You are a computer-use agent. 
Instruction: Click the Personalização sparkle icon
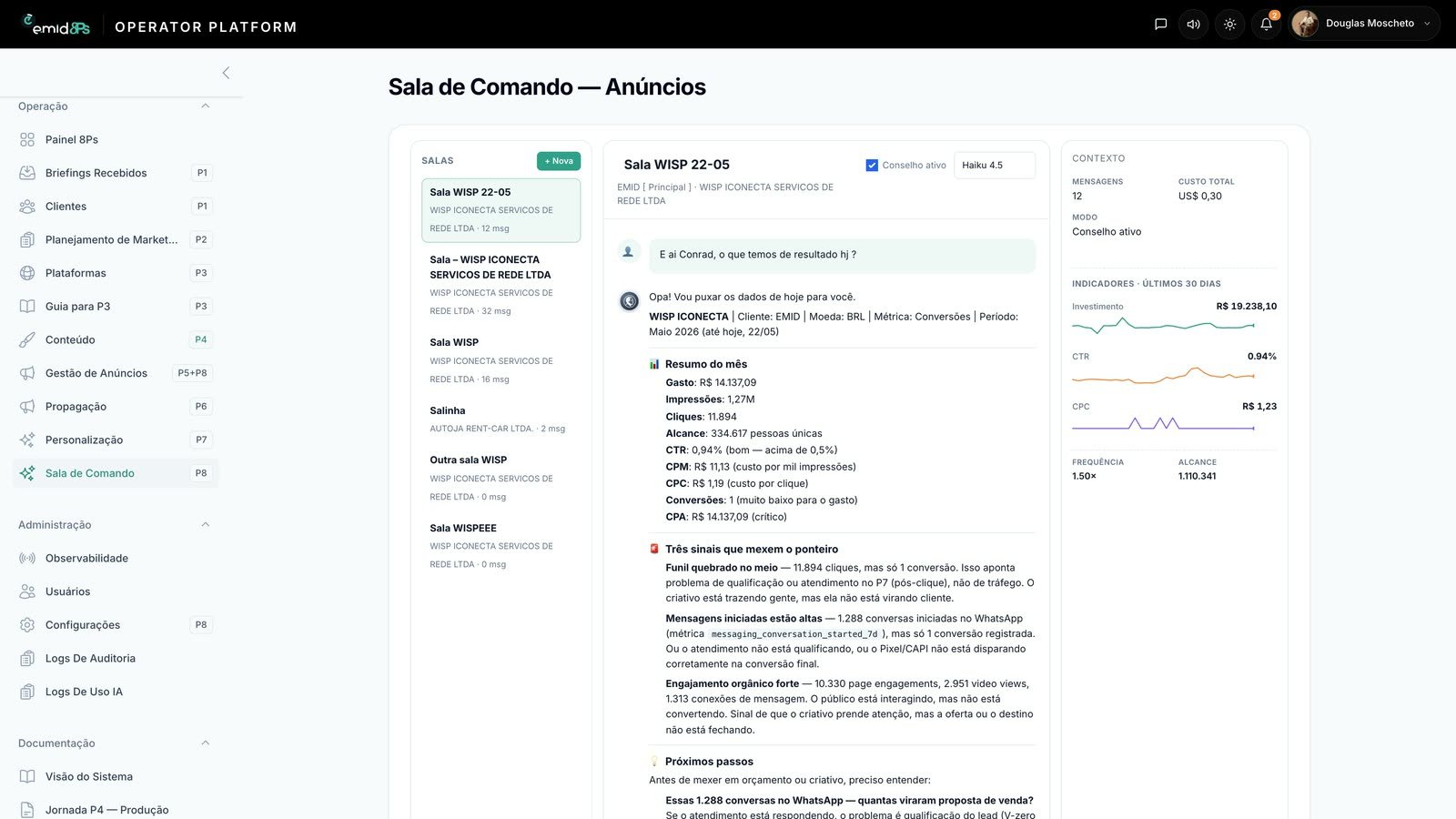coord(27,440)
